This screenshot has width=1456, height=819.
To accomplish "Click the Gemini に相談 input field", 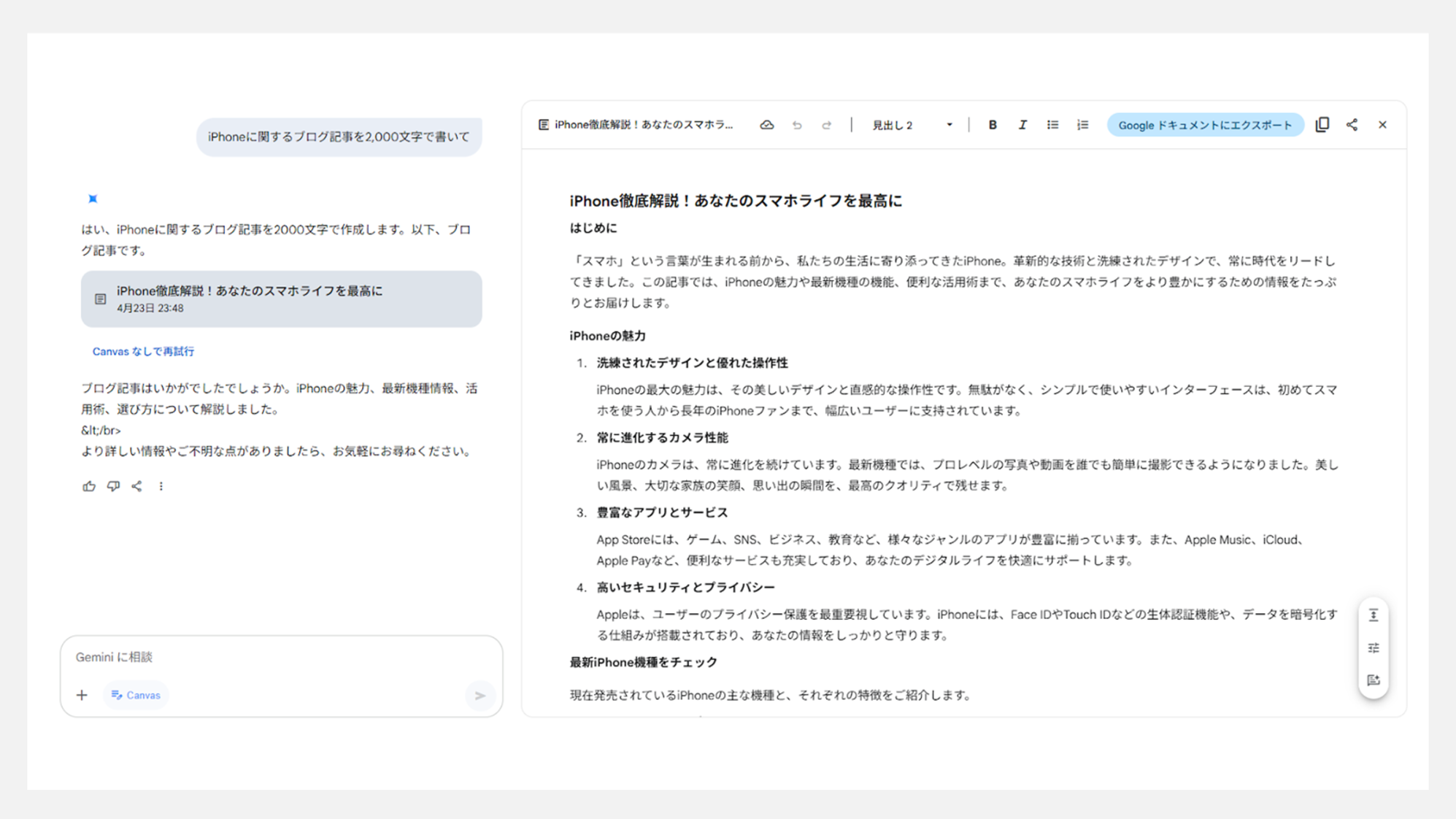I will pyautogui.click(x=281, y=657).
